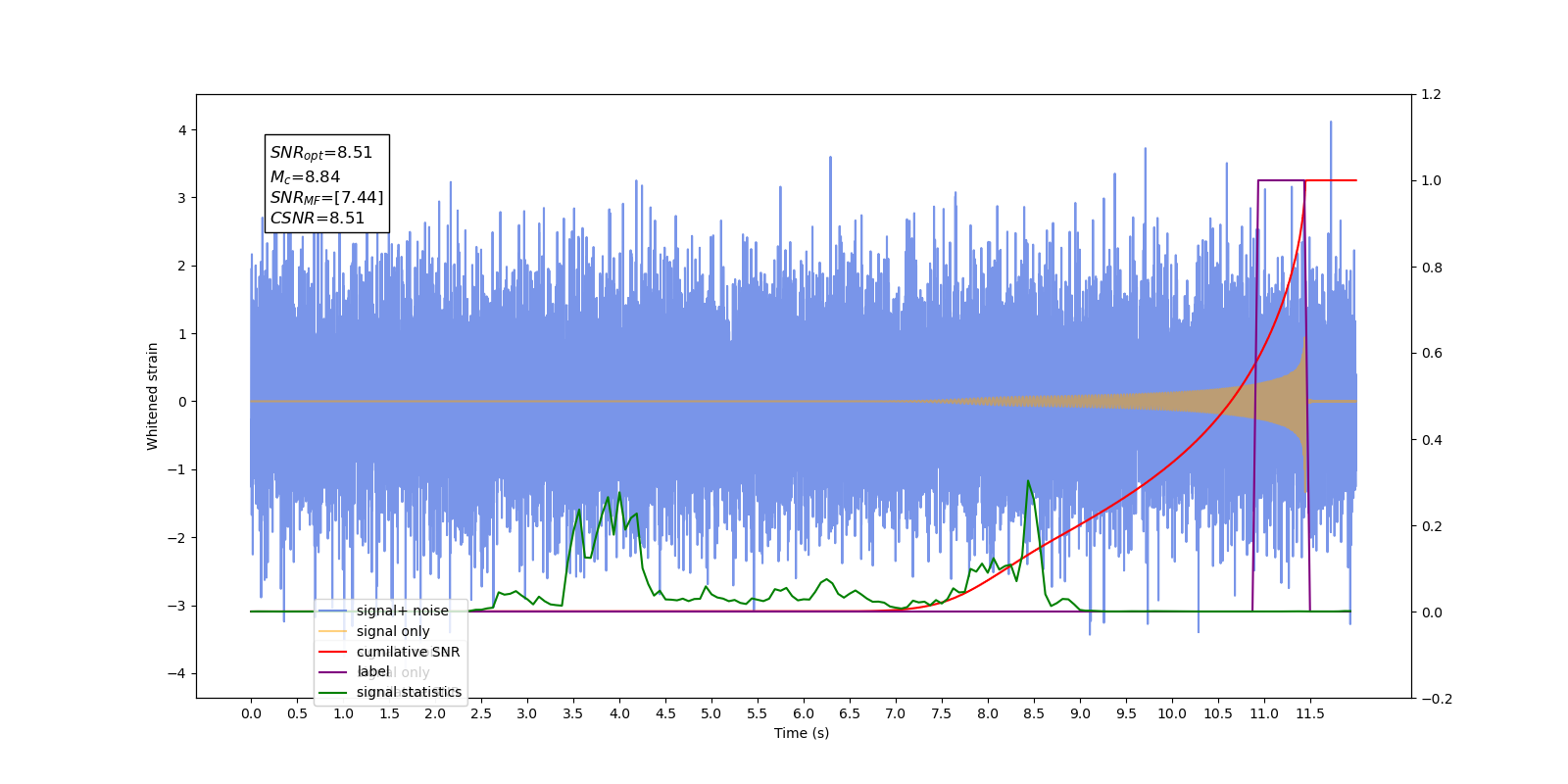
Task: Click the 'Time (s)' x-axis label
Action: (x=802, y=733)
